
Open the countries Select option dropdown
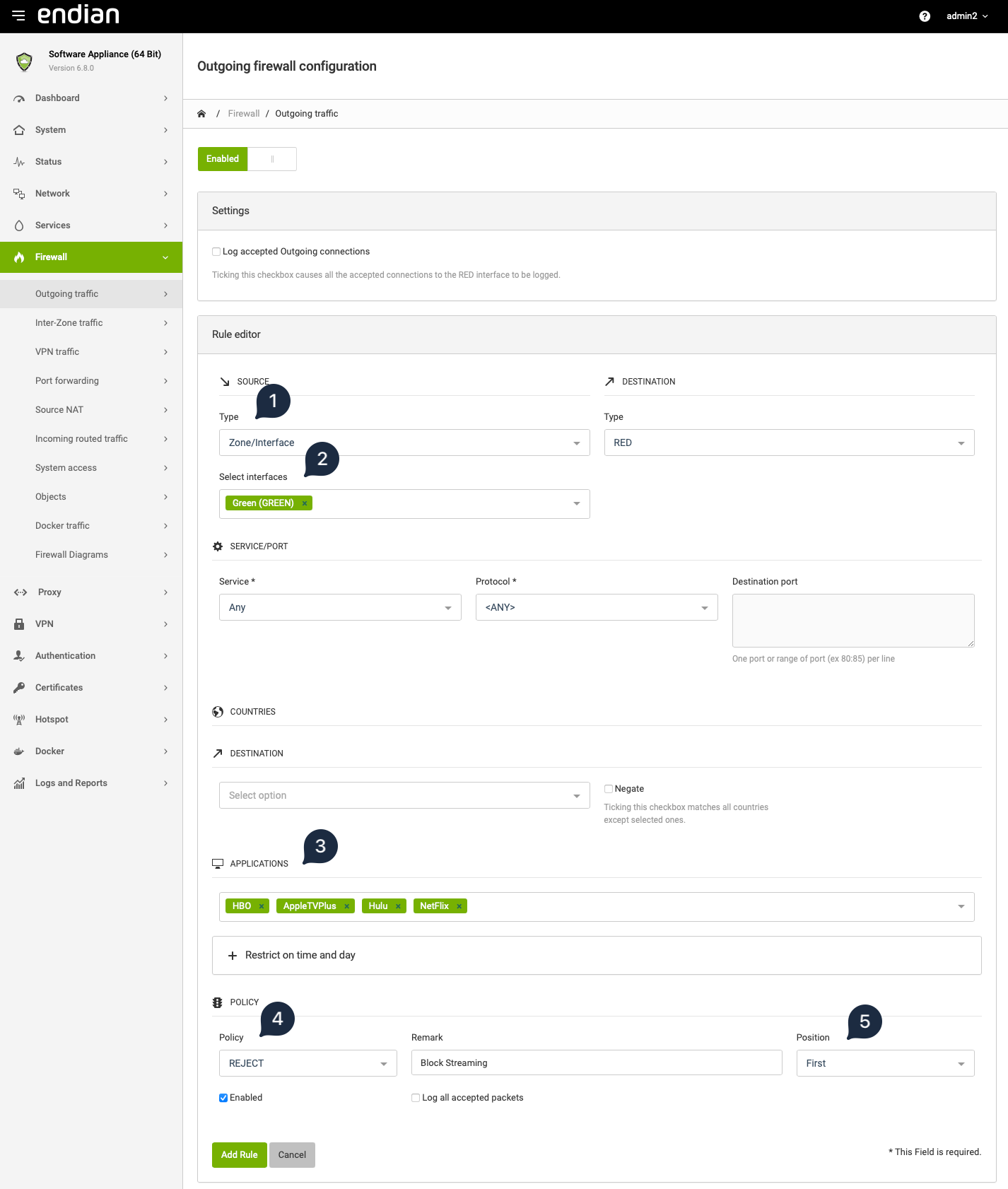pos(404,795)
